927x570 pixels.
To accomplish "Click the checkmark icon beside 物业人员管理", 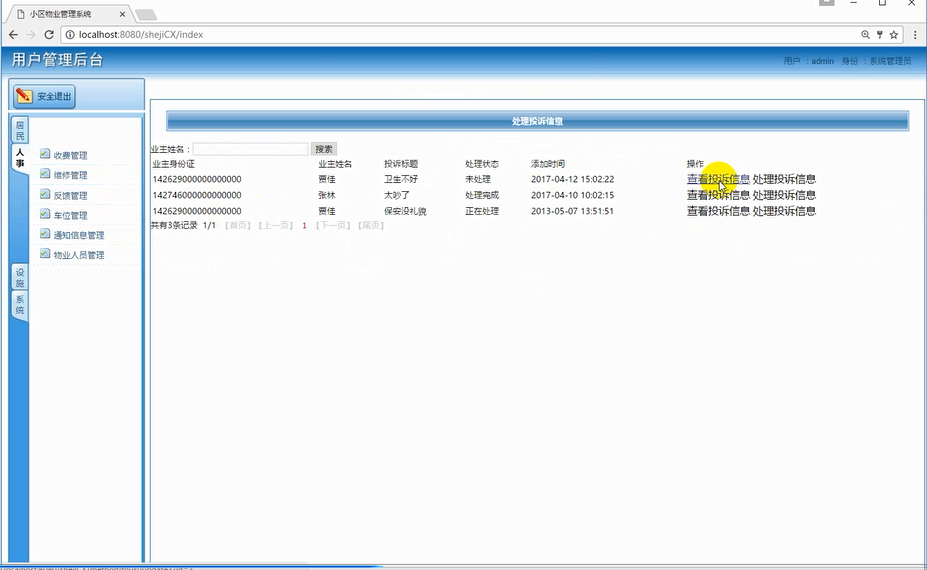I will pyautogui.click(x=45, y=254).
